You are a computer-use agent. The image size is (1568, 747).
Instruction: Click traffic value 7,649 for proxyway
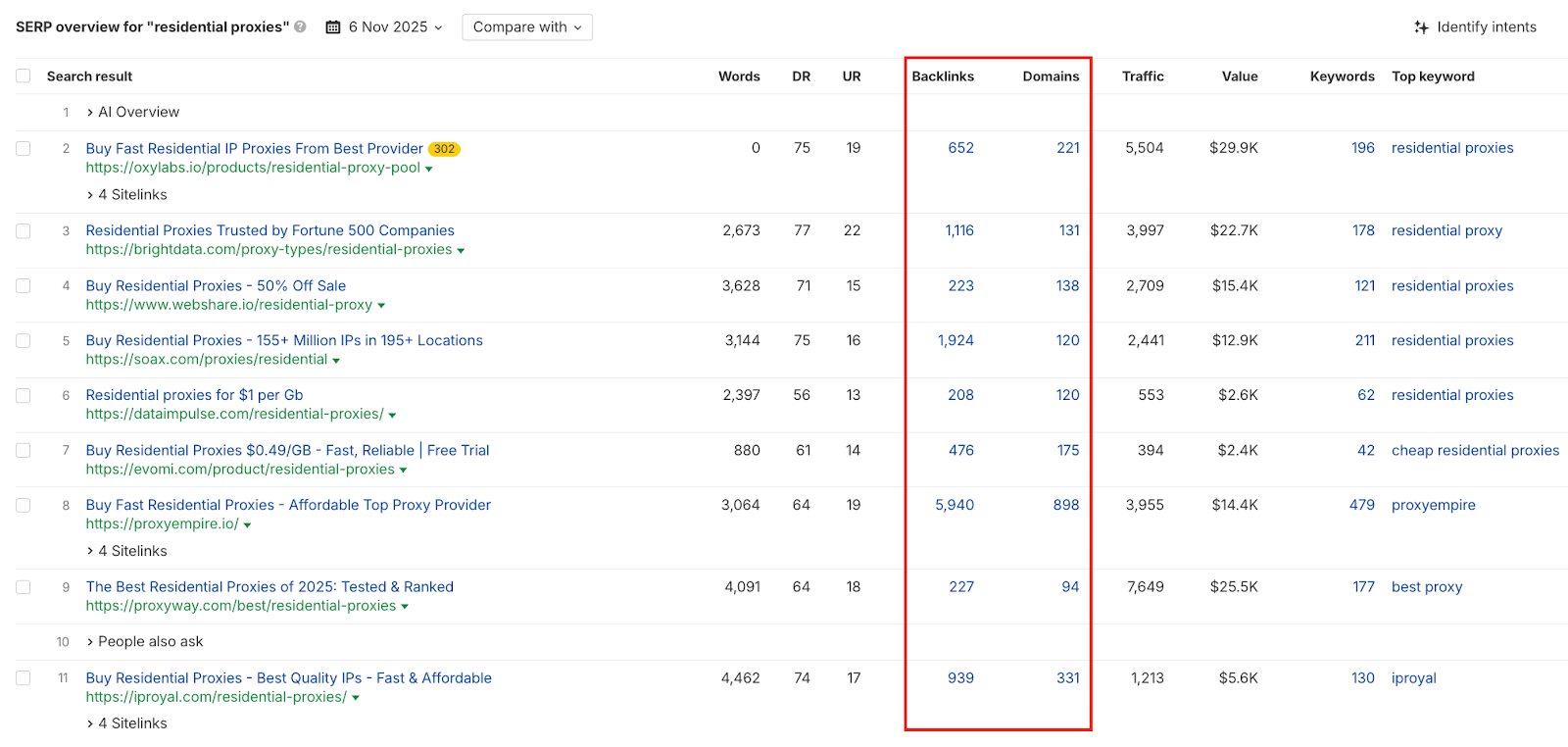tap(1146, 586)
